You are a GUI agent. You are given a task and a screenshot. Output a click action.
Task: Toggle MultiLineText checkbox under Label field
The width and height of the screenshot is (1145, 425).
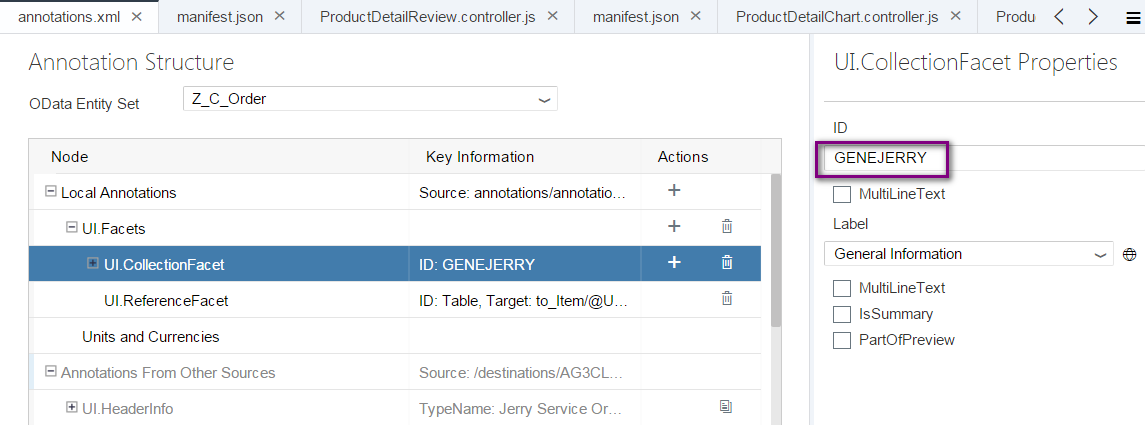842,288
